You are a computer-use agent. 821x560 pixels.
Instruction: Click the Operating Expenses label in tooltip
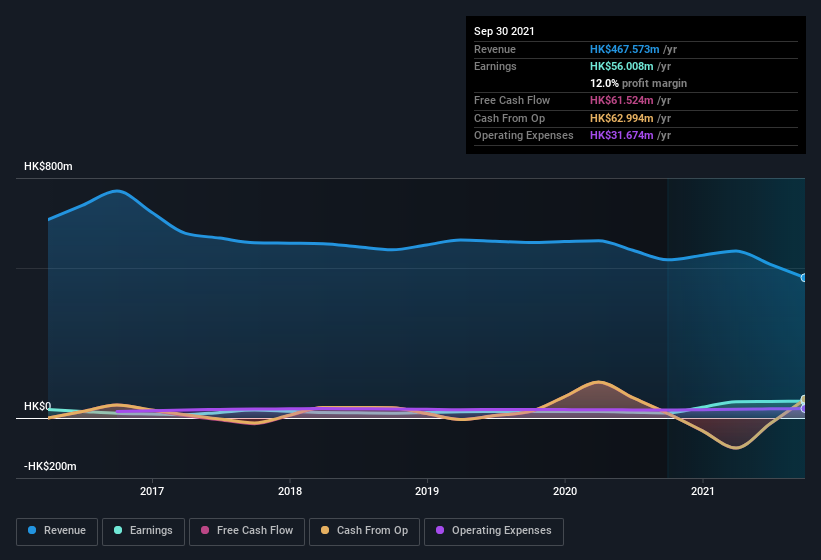point(524,136)
